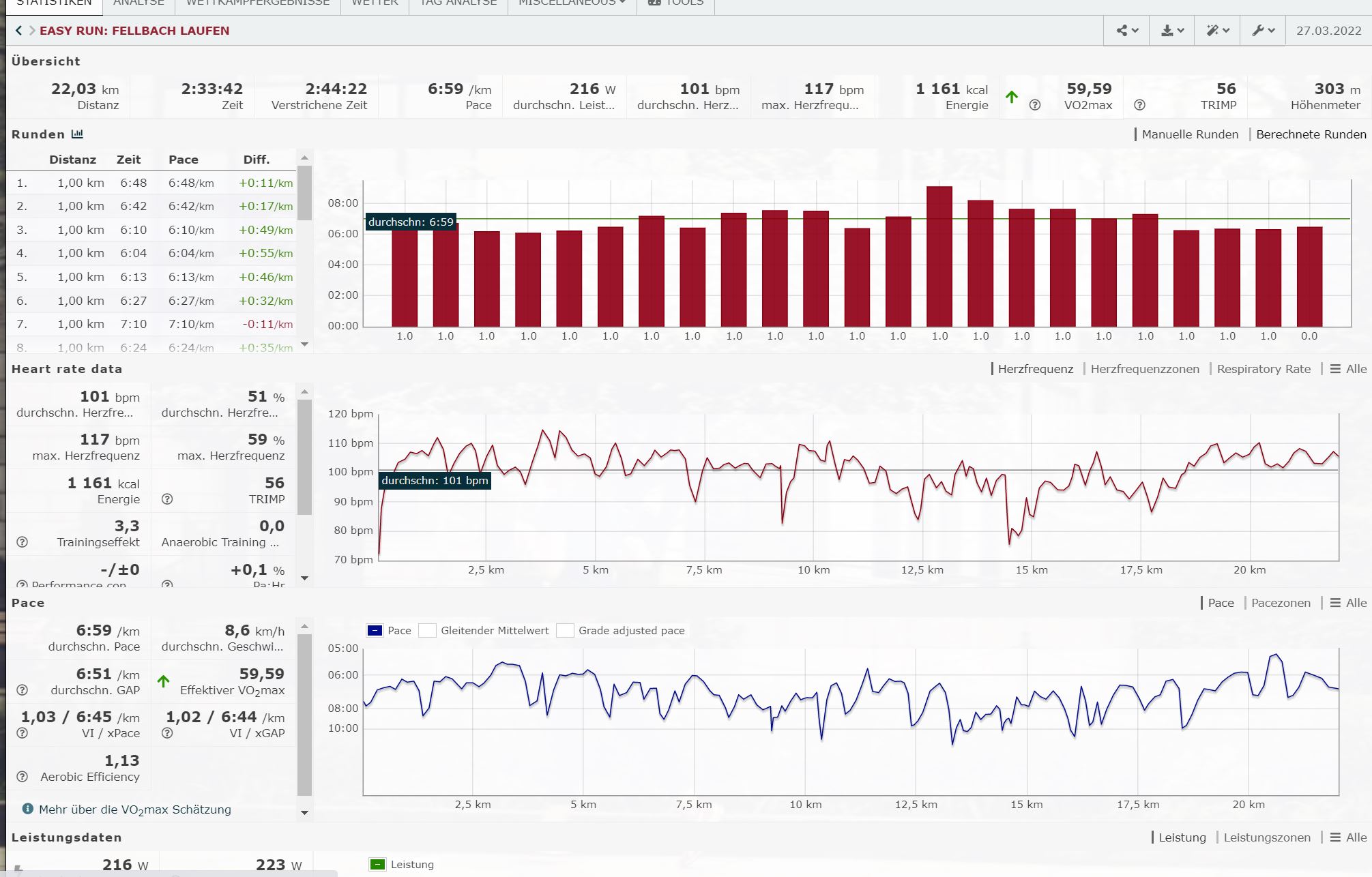Enable Gleitender Mittelwert legend checkbox
The width and height of the screenshot is (1372, 877).
pos(428,630)
